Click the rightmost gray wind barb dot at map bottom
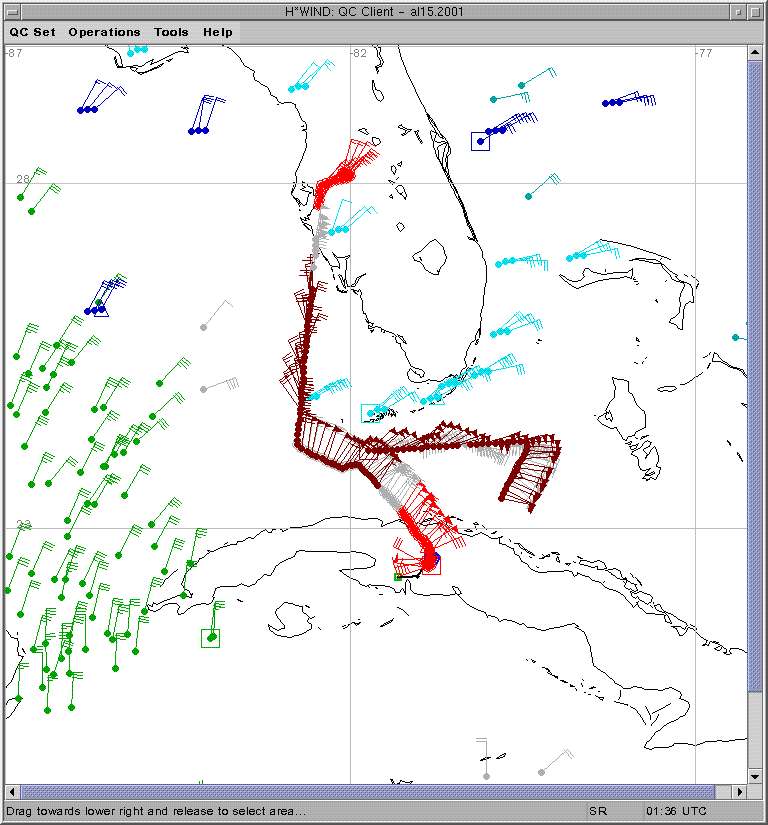Viewport: 768px width, 825px height. click(x=541, y=772)
